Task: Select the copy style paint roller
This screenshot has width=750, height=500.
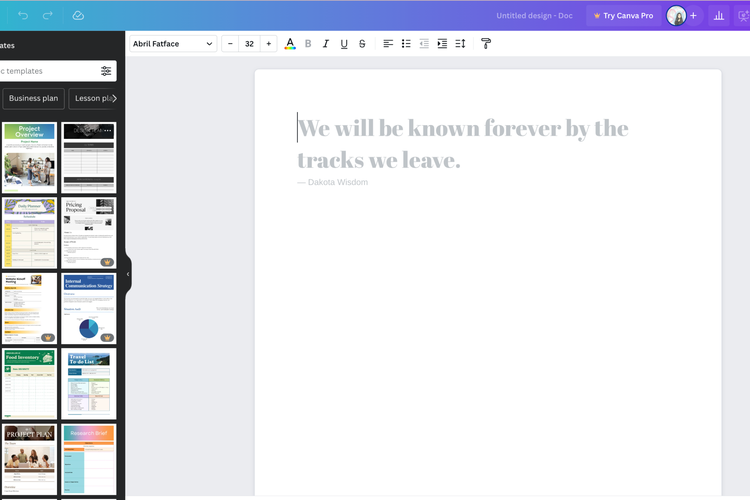Action: point(486,44)
